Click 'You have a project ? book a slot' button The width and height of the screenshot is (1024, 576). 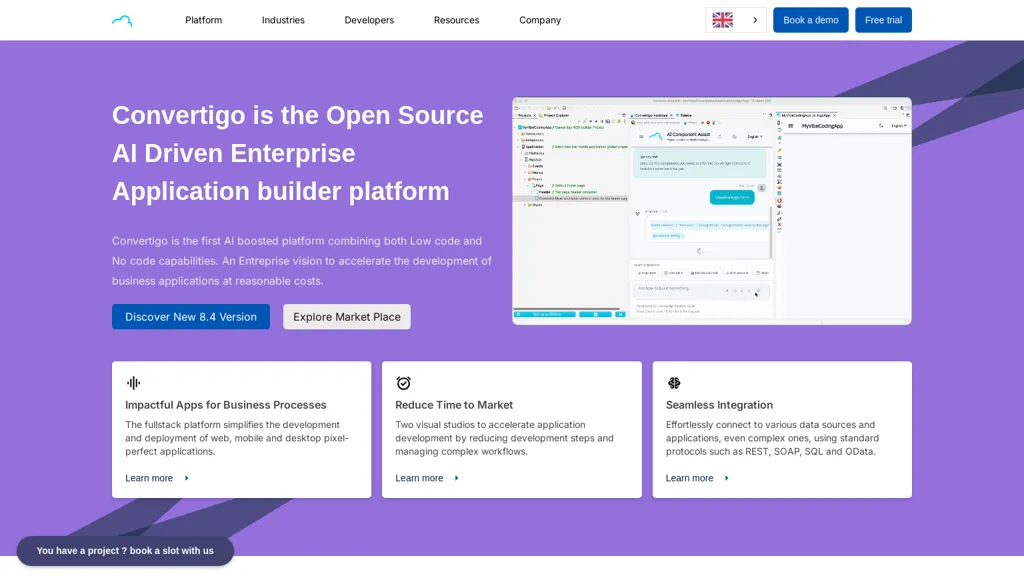click(125, 551)
